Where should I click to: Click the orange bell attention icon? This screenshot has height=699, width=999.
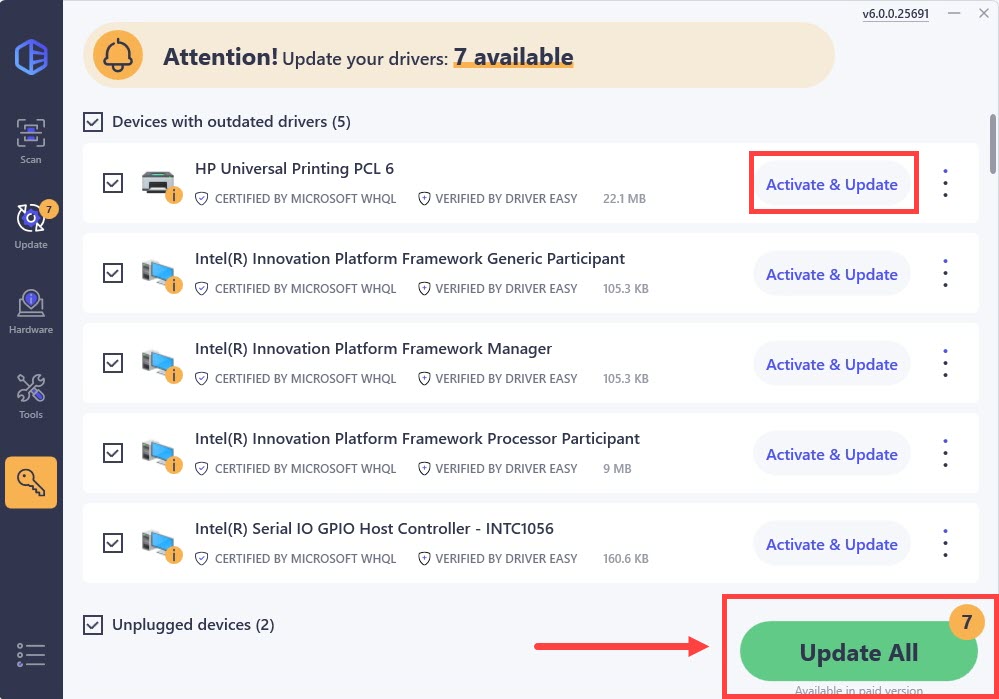118,56
